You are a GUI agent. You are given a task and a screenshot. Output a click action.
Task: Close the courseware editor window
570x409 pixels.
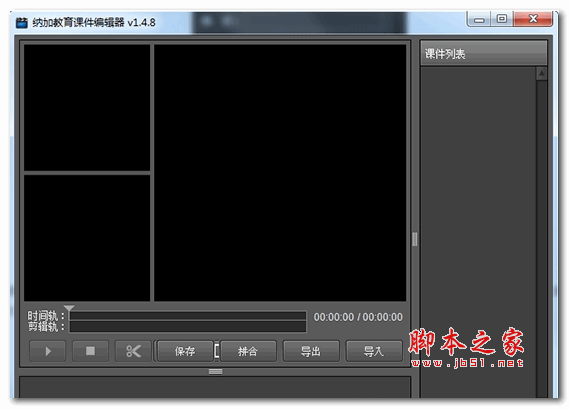point(533,19)
